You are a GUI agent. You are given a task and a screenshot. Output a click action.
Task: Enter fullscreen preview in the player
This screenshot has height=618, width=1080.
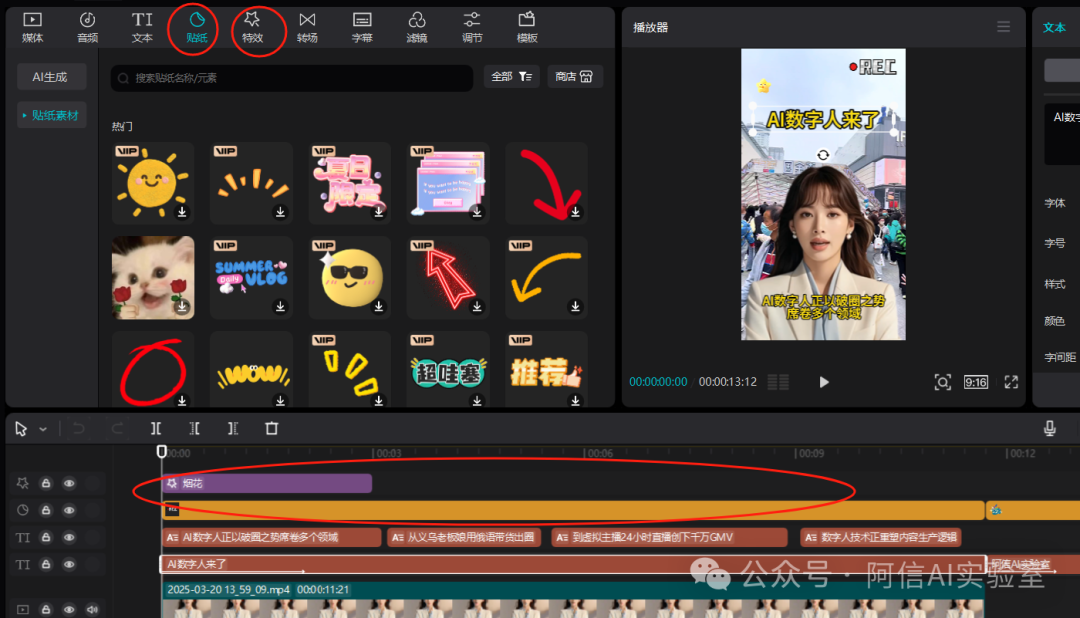click(x=1011, y=382)
